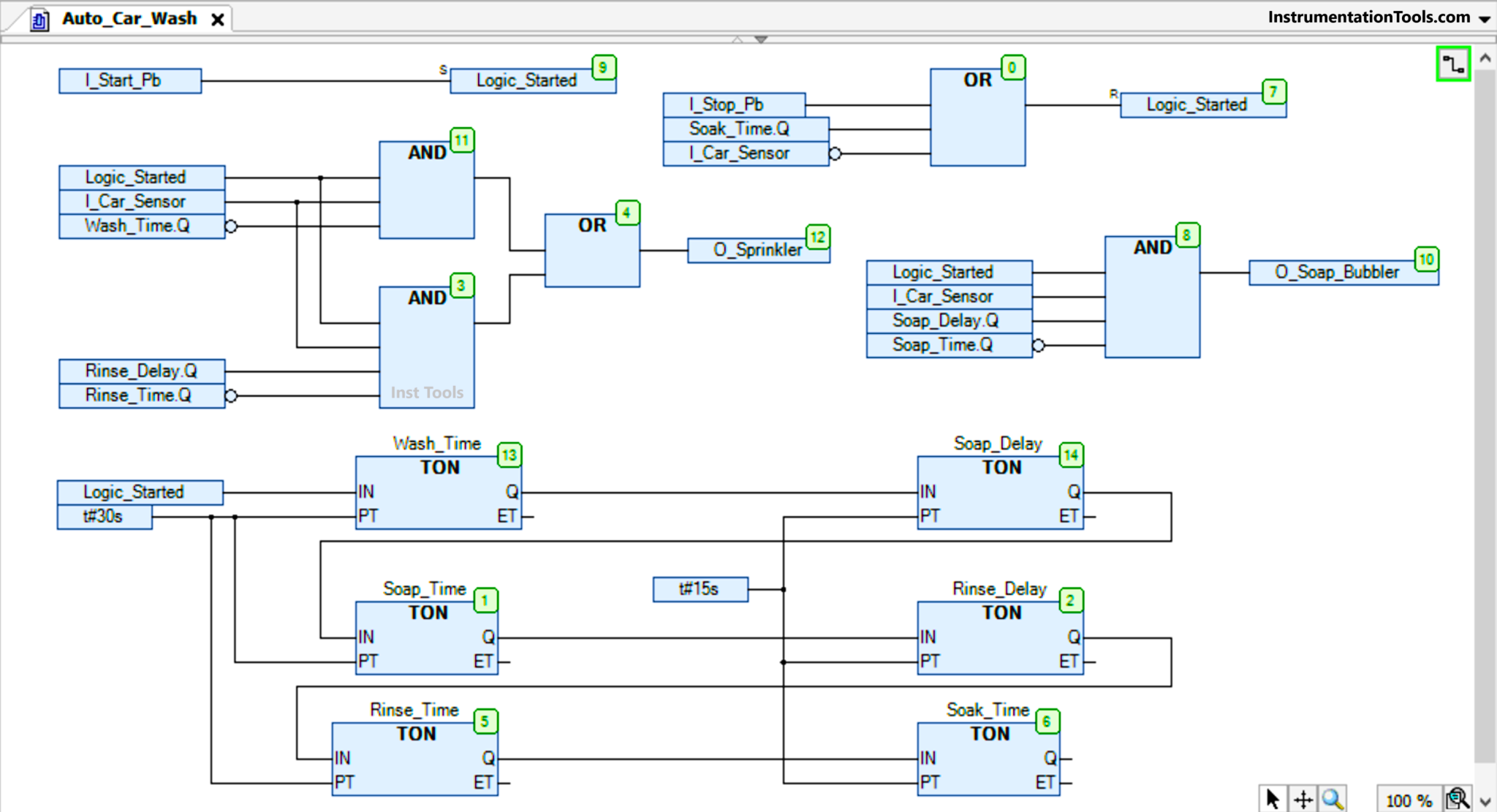Select the I_Start_Pb input box
The height and width of the screenshot is (812, 1497).
130,80
